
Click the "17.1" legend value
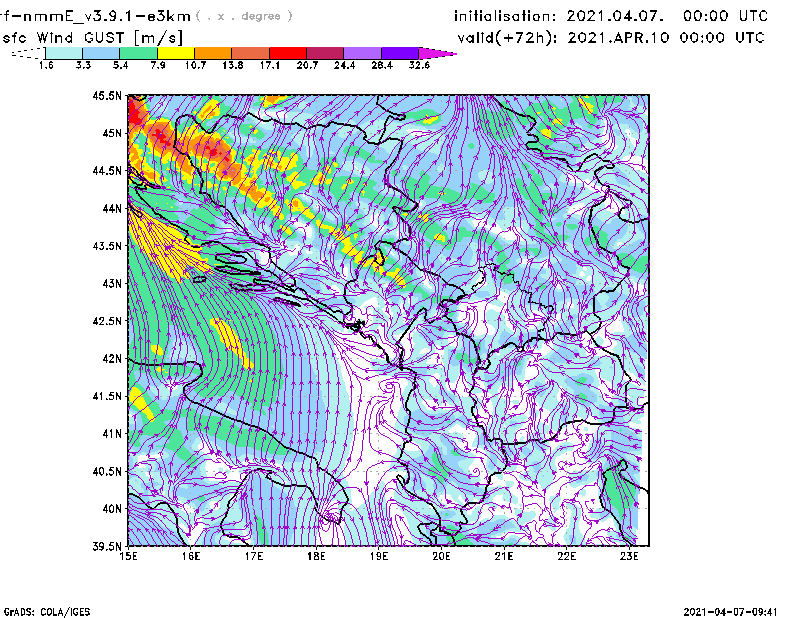click(270, 65)
